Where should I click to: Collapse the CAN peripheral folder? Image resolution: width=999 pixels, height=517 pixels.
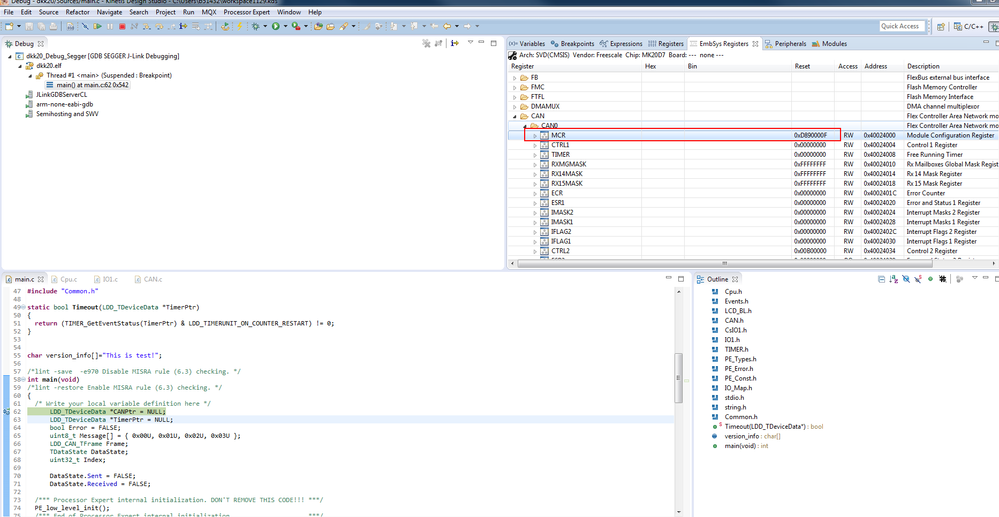(x=515, y=116)
